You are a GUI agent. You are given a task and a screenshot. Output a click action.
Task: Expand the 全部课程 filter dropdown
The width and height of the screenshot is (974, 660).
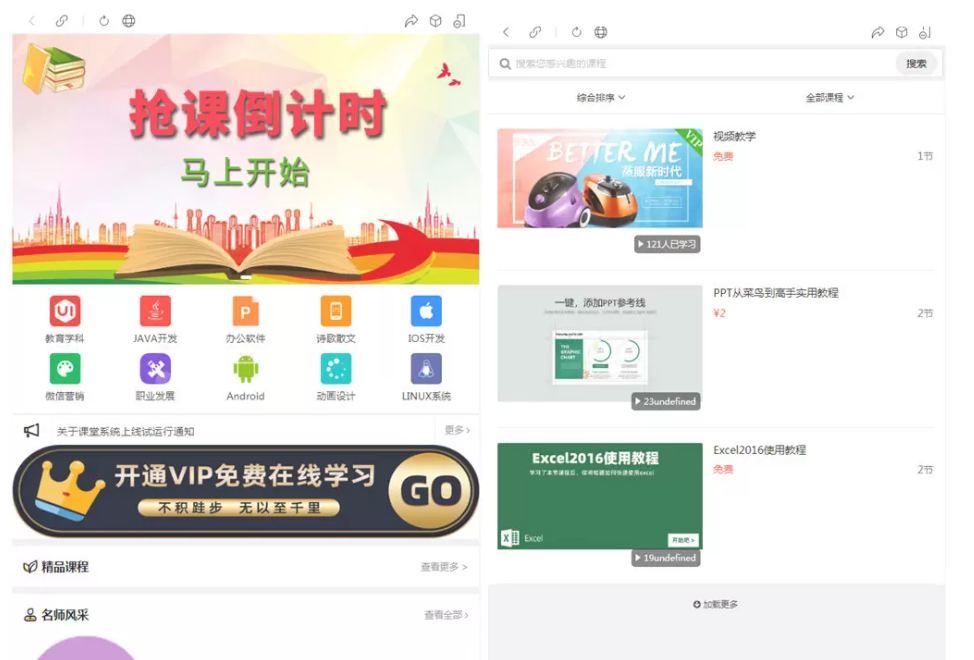830,98
